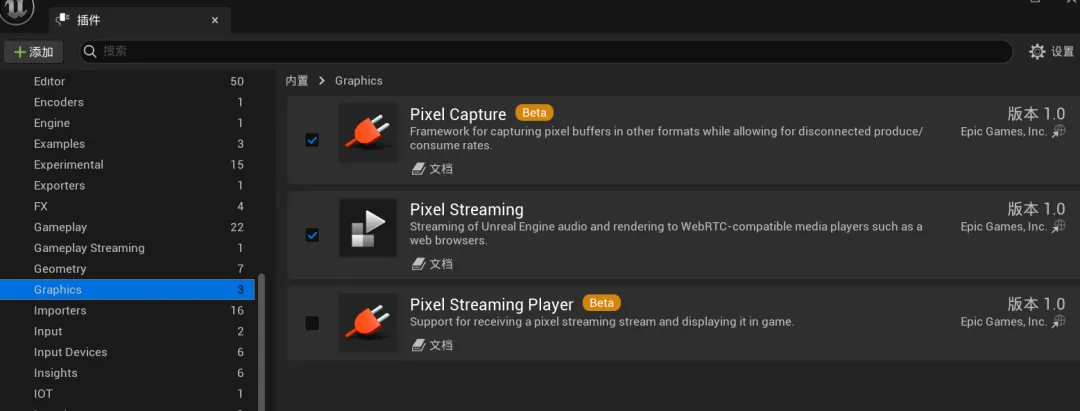
Task: Select the Geometry category
Action: click(x=127, y=268)
